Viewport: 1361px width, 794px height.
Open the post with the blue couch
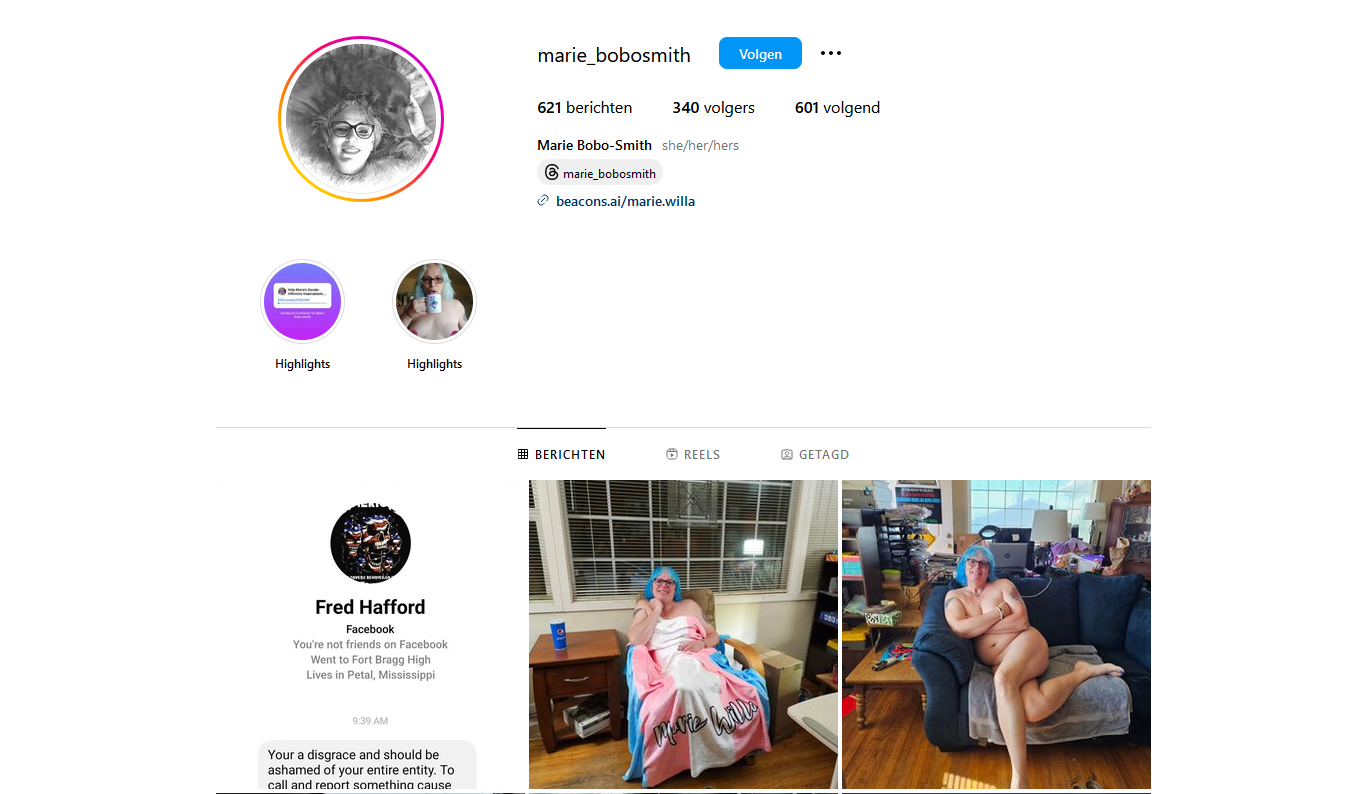coord(996,635)
